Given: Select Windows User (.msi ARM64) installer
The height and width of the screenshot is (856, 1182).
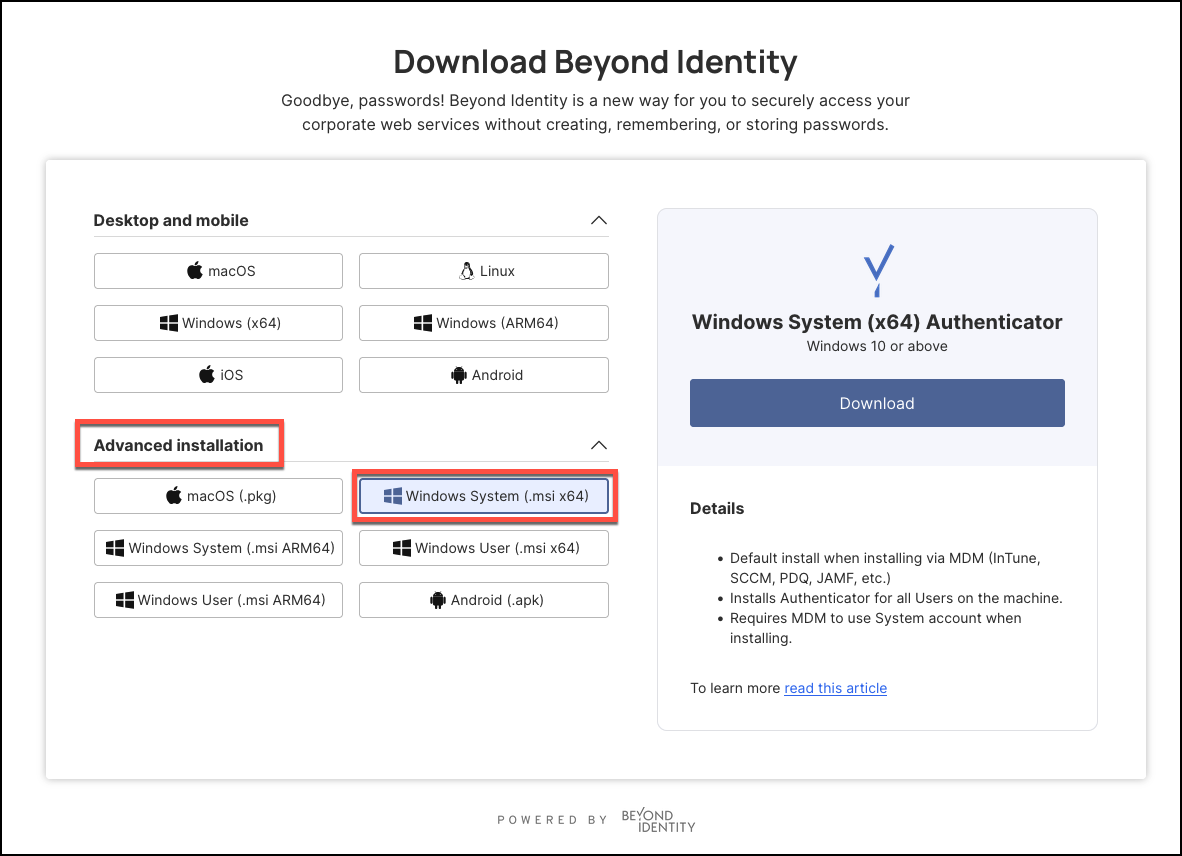Looking at the screenshot, I should click(218, 599).
